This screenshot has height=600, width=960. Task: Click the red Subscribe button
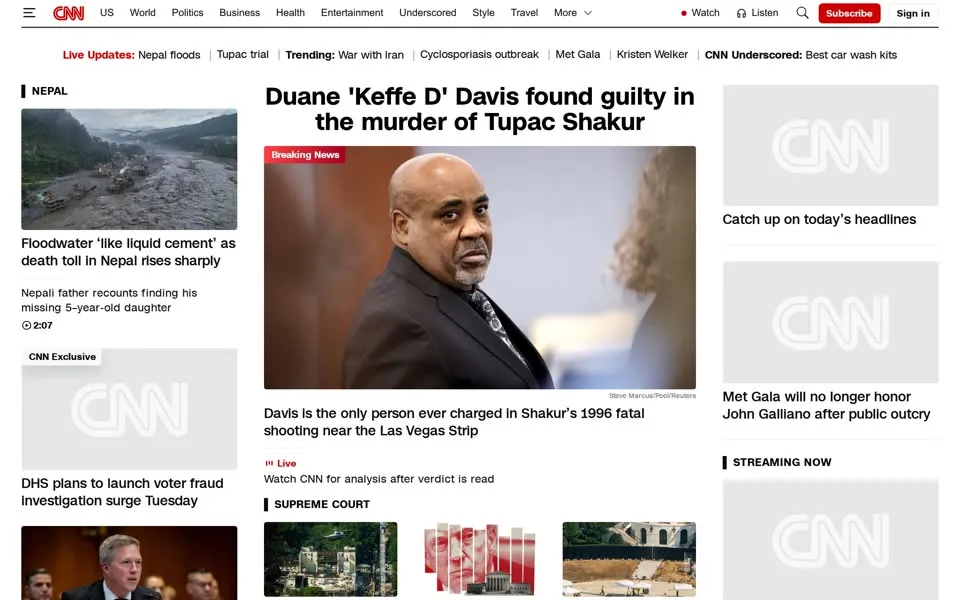[849, 13]
